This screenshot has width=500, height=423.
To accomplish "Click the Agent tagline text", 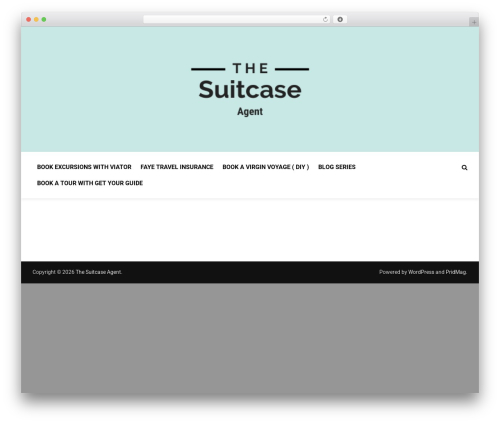I will coord(250,112).
